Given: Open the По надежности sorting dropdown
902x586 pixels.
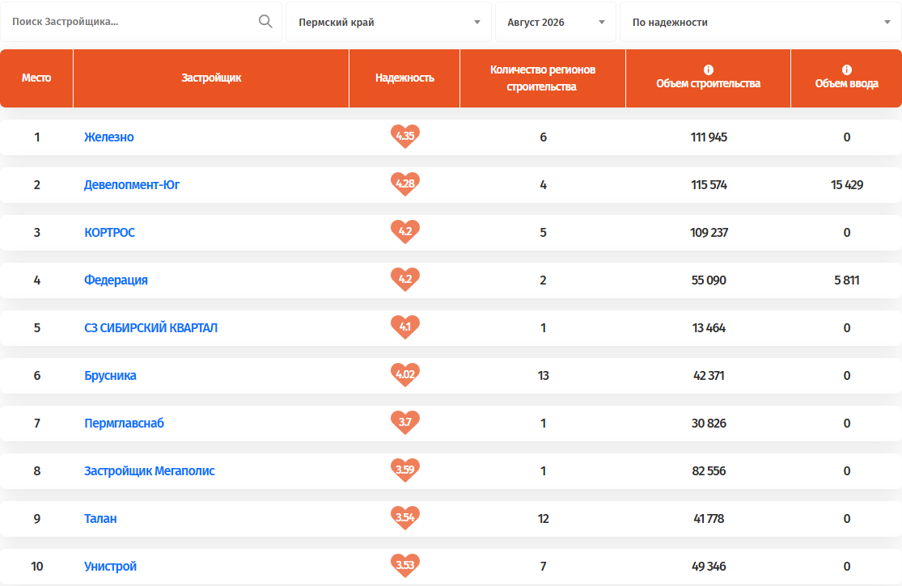Looking at the screenshot, I should (760, 22).
